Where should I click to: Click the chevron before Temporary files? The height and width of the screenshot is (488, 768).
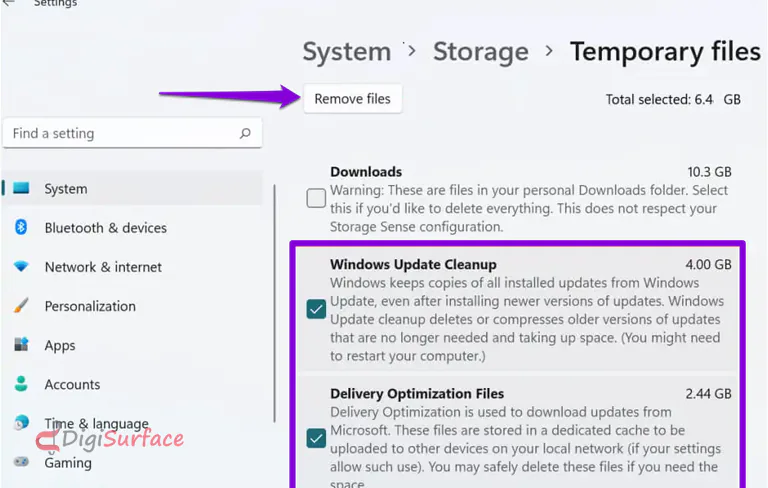click(x=549, y=50)
